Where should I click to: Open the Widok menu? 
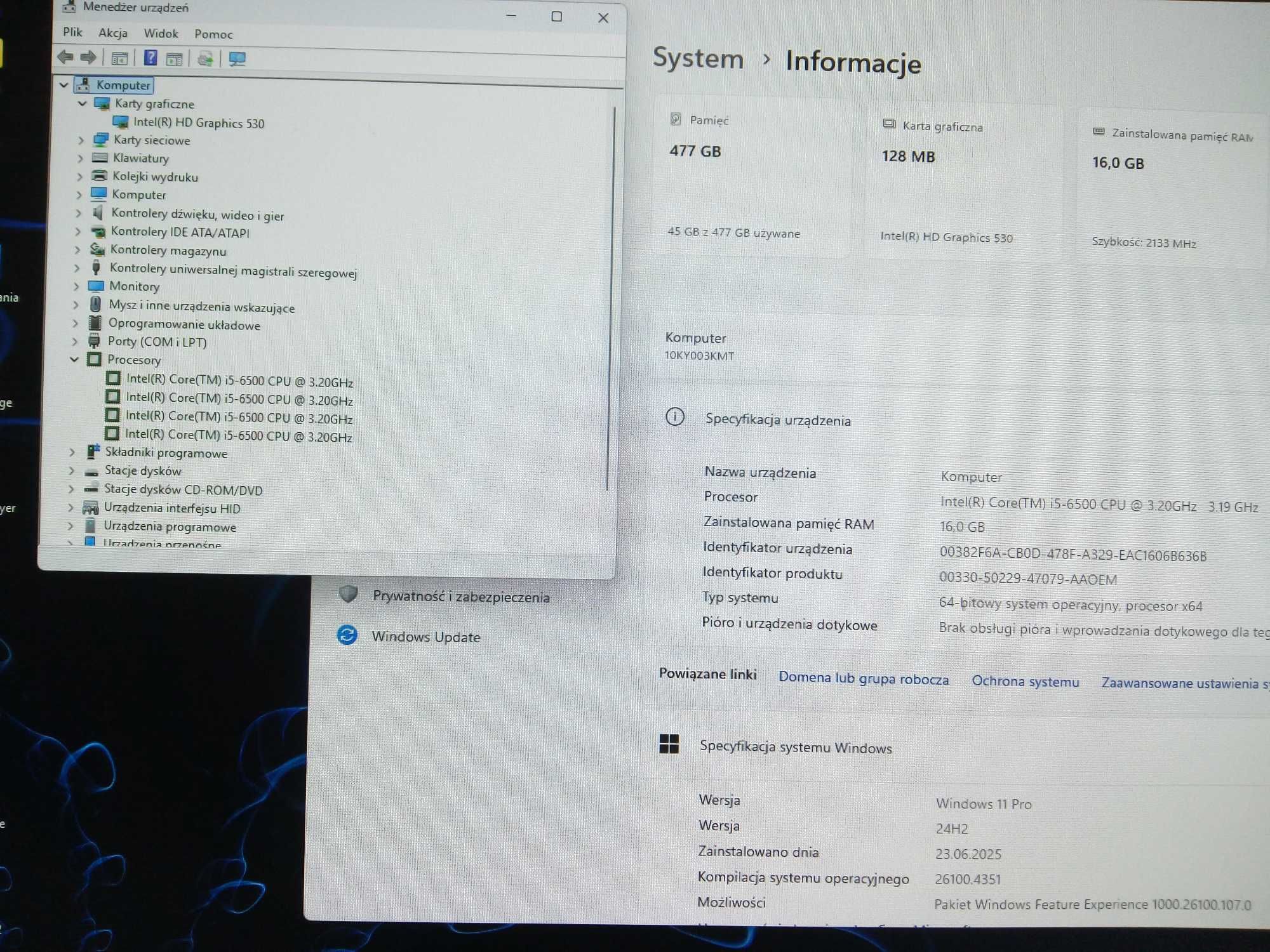tap(161, 33)
